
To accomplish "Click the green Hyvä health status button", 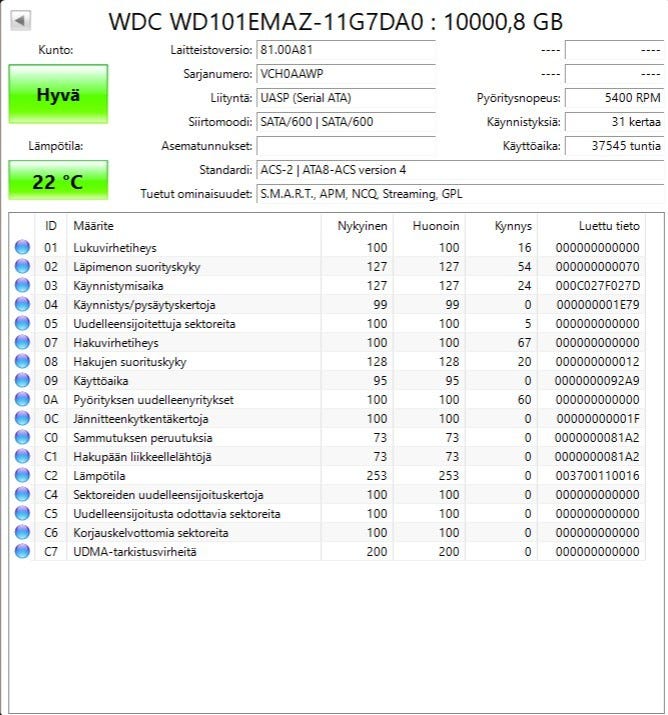I will coord(58,94).
